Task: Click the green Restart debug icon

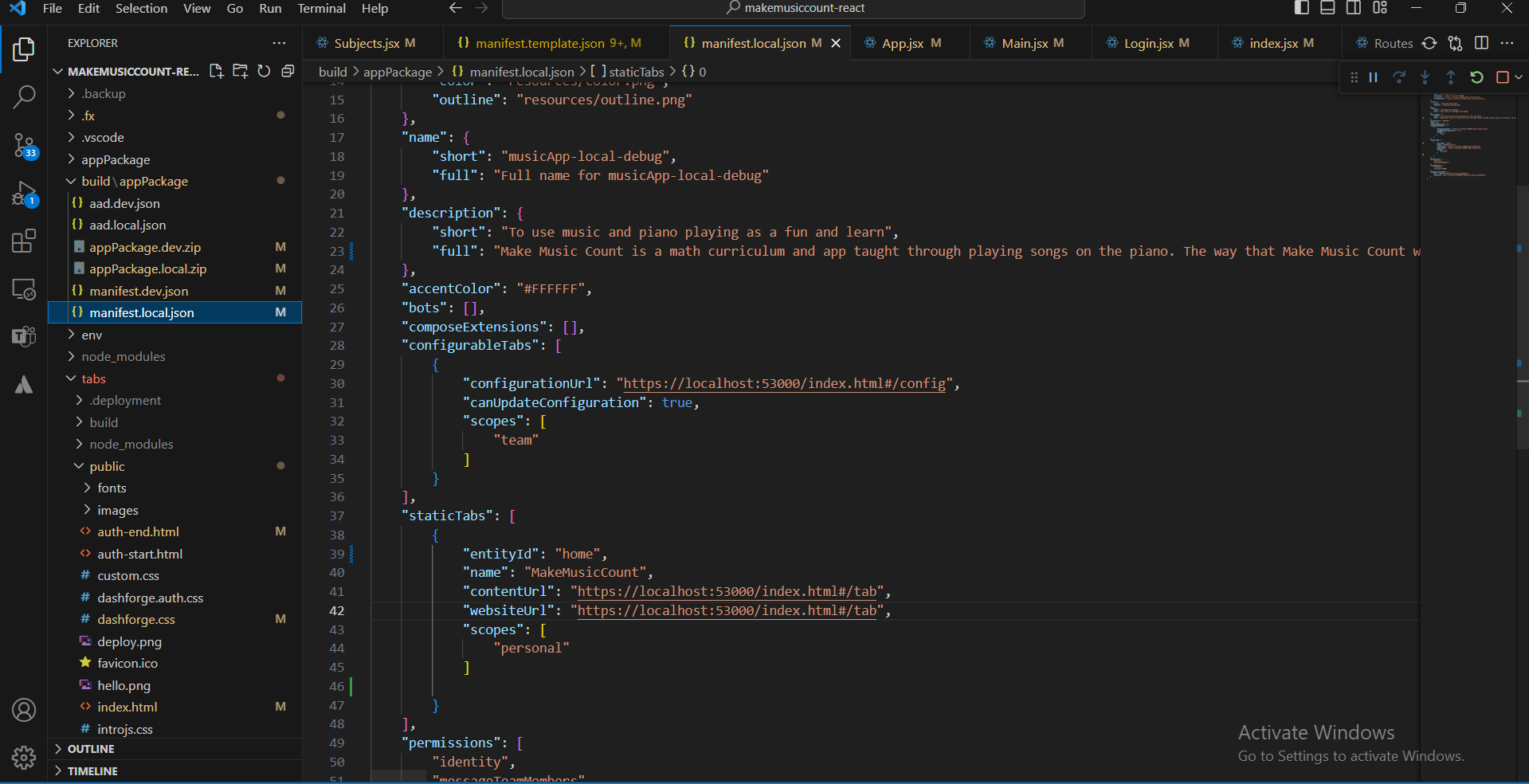Action: [1478, 77]
